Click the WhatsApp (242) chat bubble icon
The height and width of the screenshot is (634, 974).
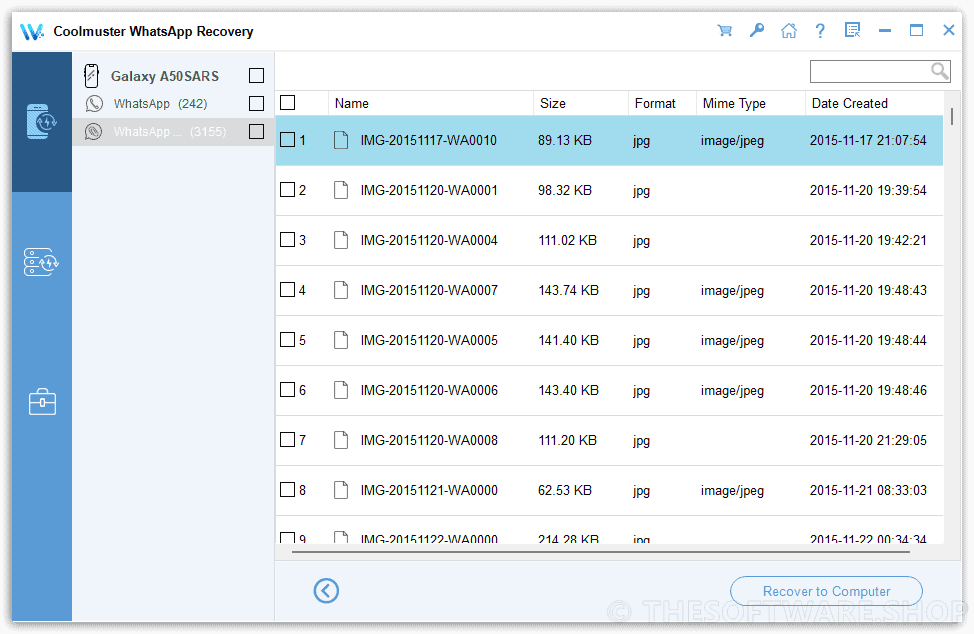click(94, 104)
